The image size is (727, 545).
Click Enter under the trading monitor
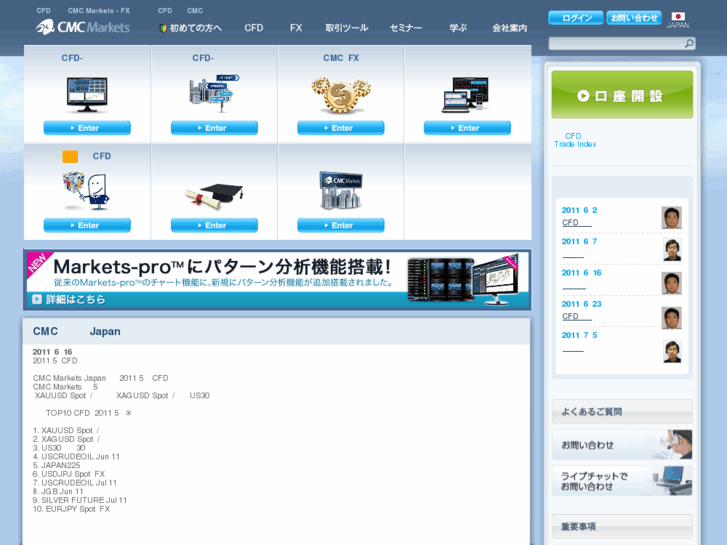click(x=87, y=128)
